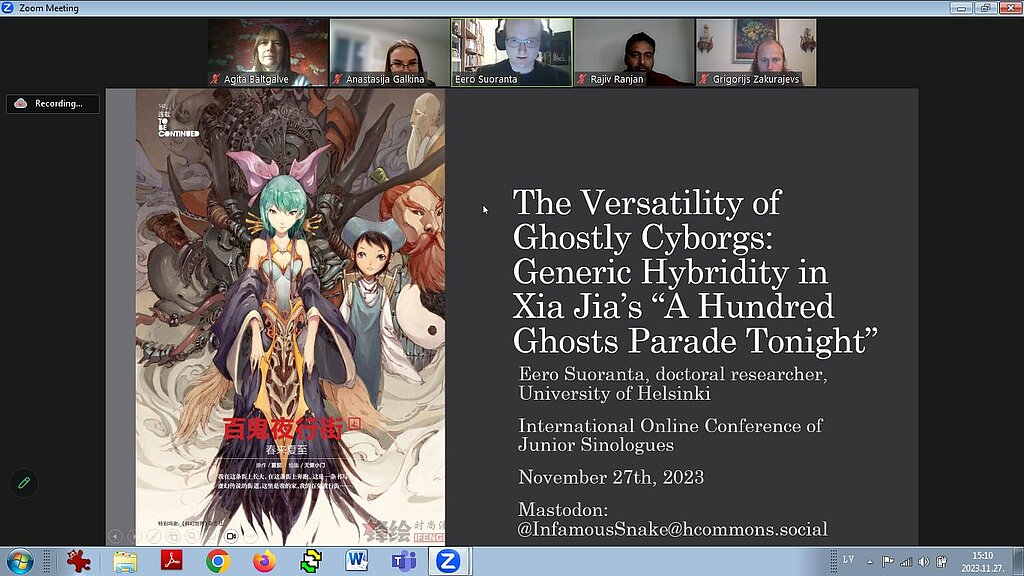Click the red Chinese poster title 百鬼夜行街
Image resolution: width=1024 pixels, height=576 pixels.
(x=283, y=429)
